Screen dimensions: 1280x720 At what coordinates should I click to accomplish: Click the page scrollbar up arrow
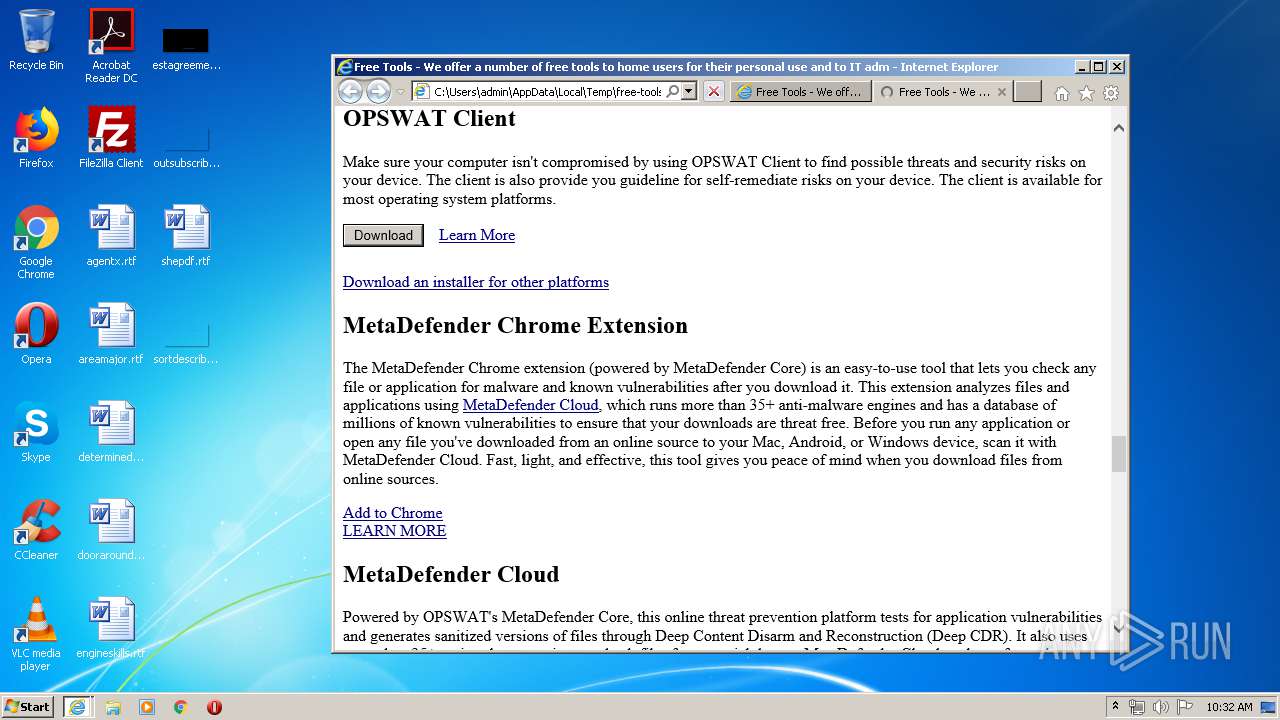coord(1119,128)
